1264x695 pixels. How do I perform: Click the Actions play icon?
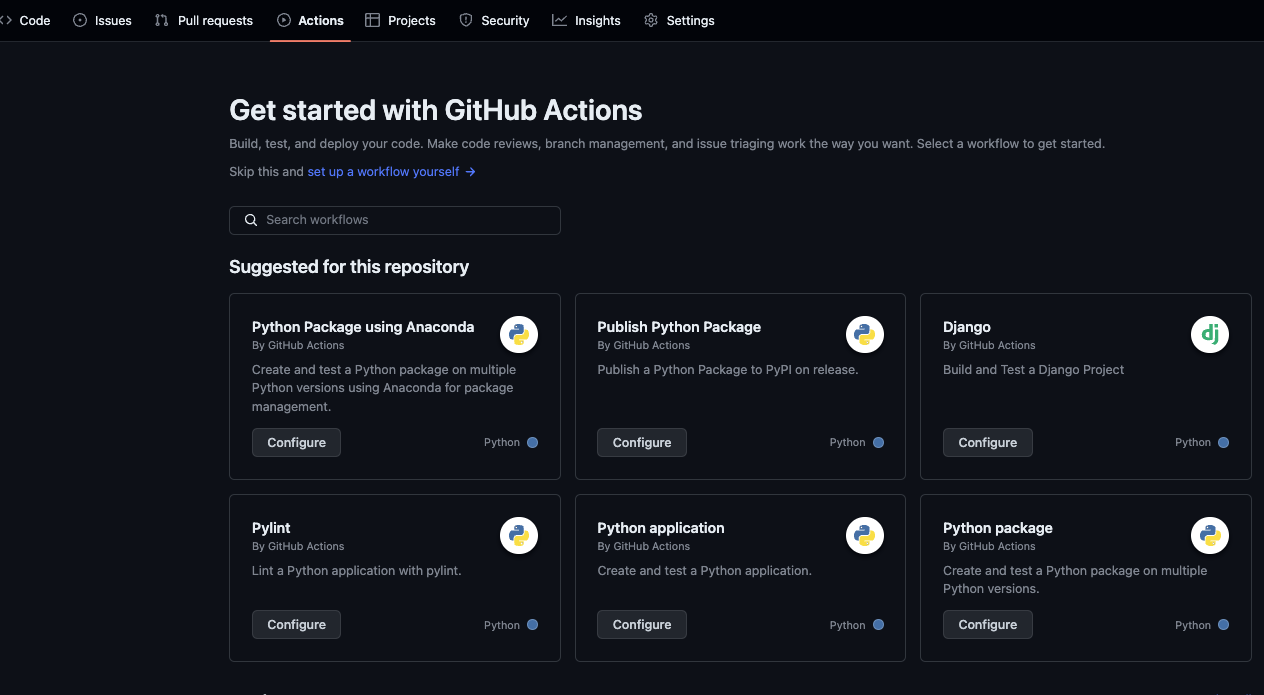tap(284, 20)
